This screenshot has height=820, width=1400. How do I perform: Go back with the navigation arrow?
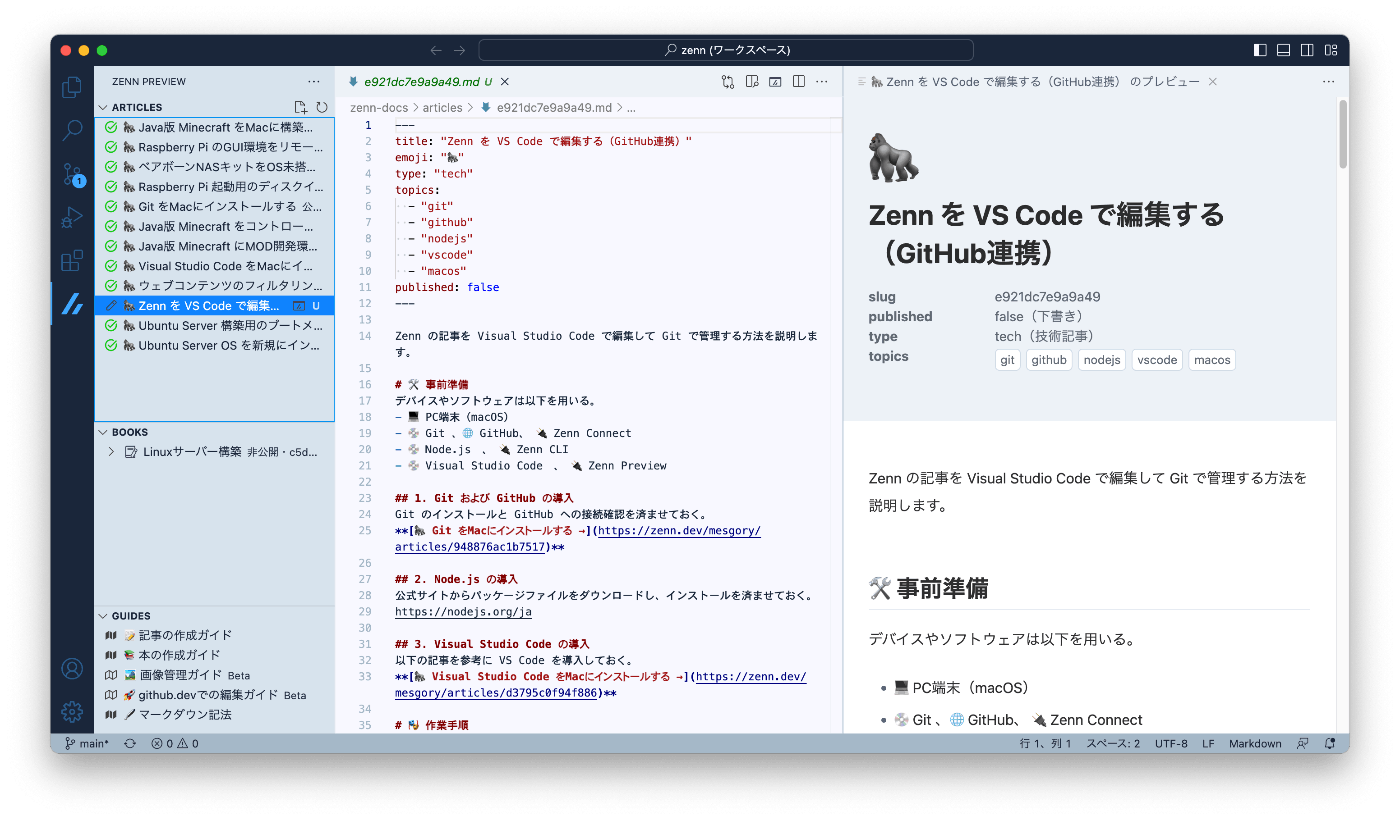coord(436,50)
